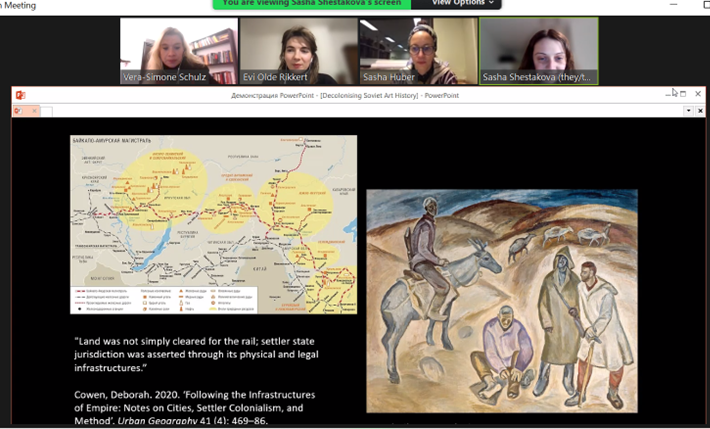
Task: Close the PowerPoint tab bar with the x button
Action: pos(700,111)
